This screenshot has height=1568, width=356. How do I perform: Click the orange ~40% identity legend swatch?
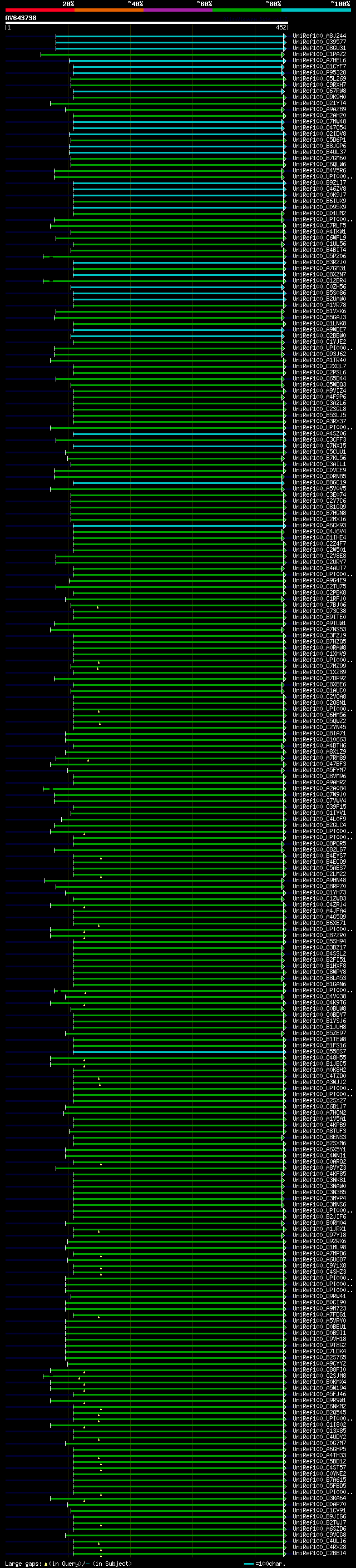109,10
